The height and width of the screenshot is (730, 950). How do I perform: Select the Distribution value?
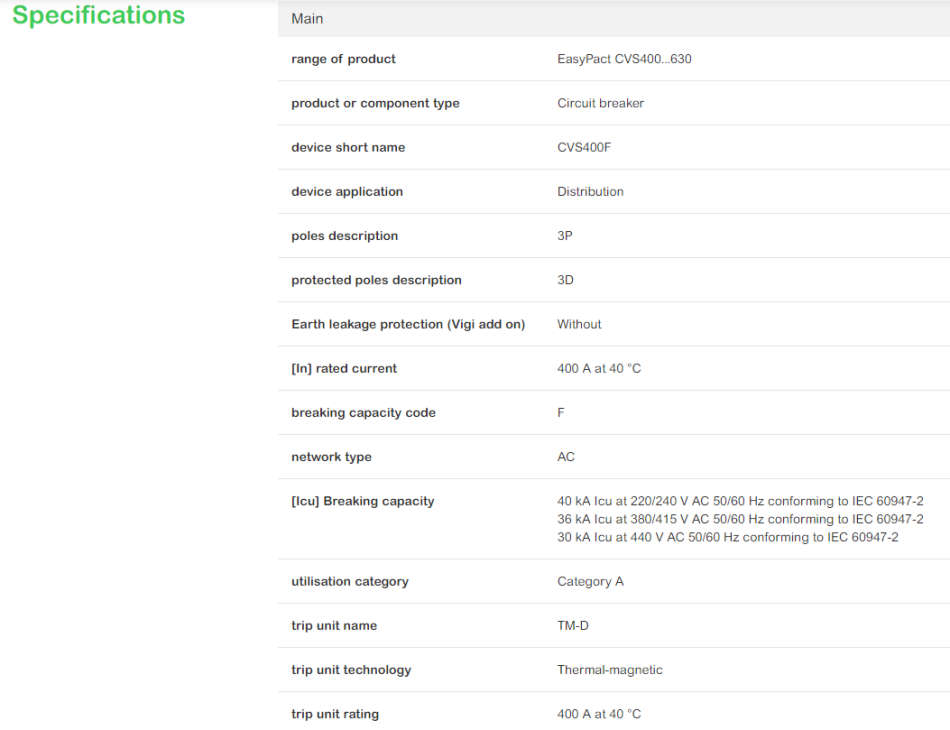pos(590,191)
